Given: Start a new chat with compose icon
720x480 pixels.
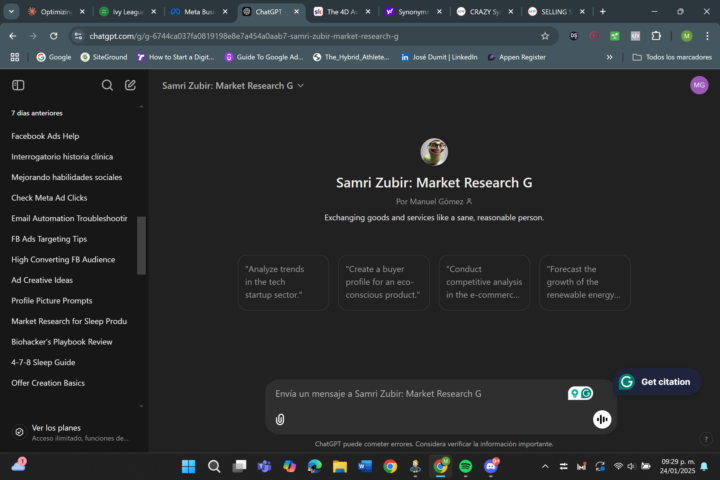Looking at the screenshot, I should (x=130, y=85).
